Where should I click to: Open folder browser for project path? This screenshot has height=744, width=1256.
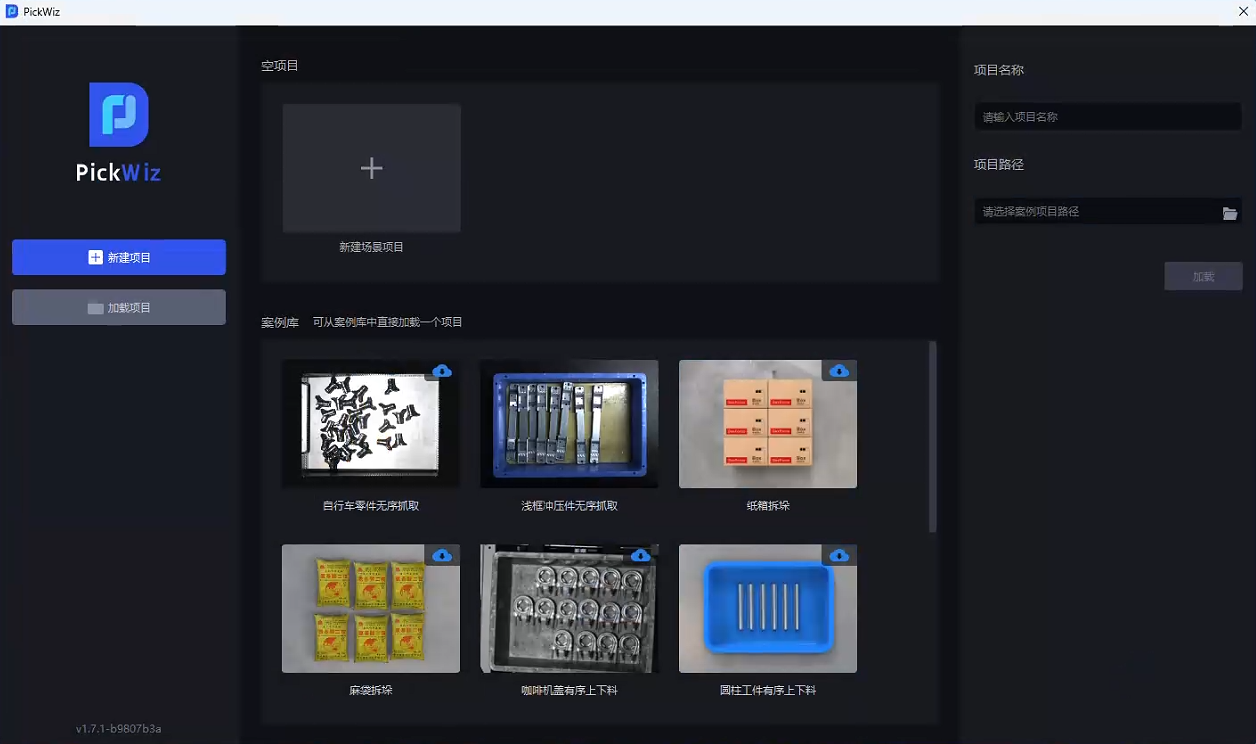pos(1230,213)
